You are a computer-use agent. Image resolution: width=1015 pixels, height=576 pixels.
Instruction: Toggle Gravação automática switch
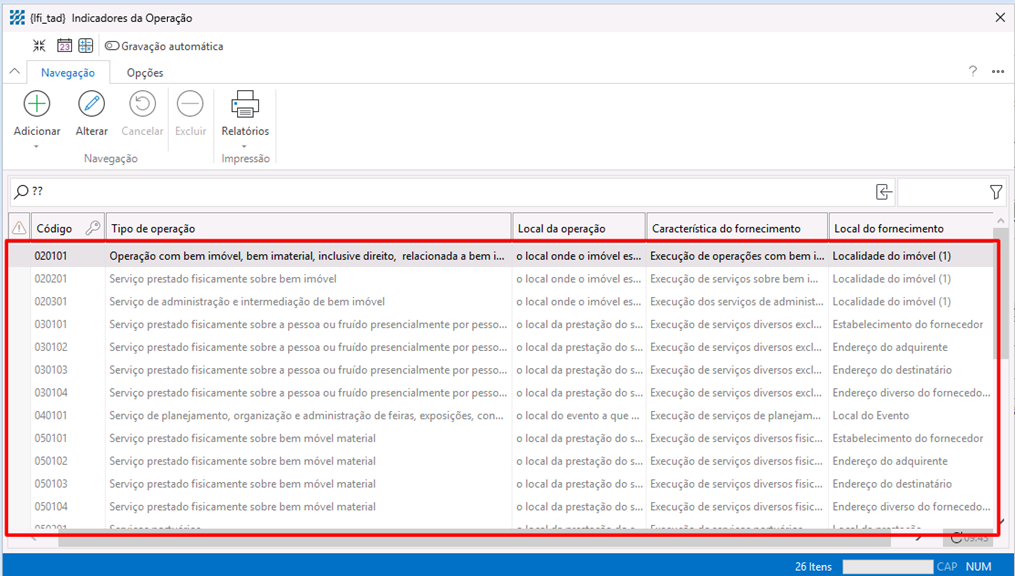tap(112, 46)
